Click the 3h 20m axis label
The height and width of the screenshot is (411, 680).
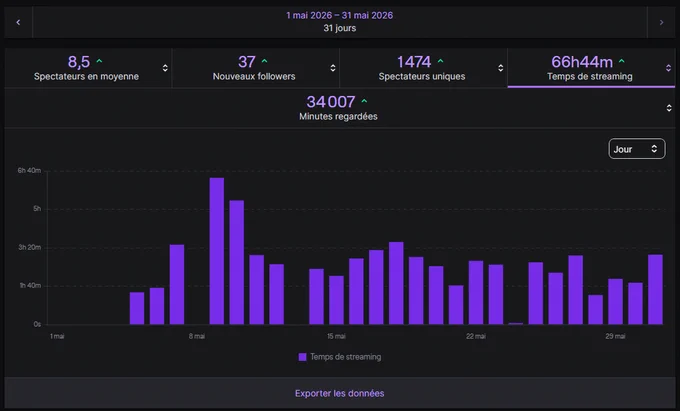coord(29,247)
